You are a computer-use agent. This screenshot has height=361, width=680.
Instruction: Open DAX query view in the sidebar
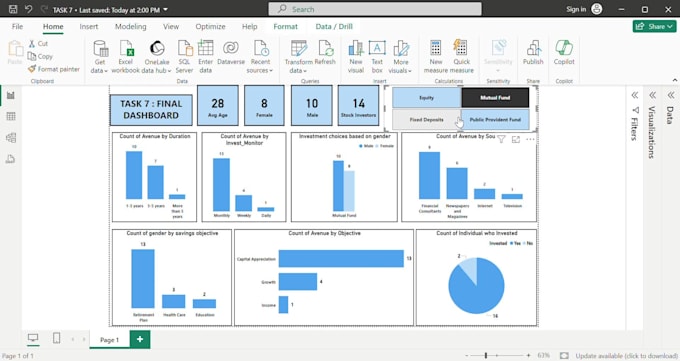(x=11, y=159)
